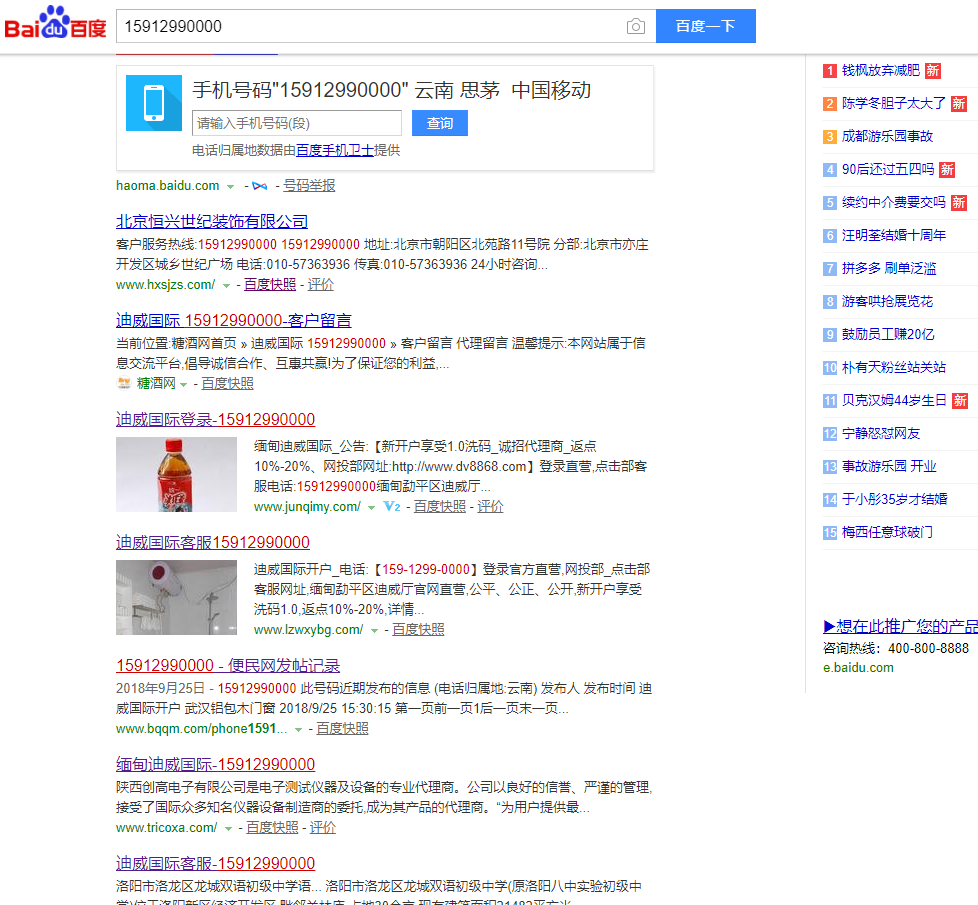Open result 15912990000 - 便民网发帖记录
The height and width of the screenshot is (905, 978).
tap(228, 665)
